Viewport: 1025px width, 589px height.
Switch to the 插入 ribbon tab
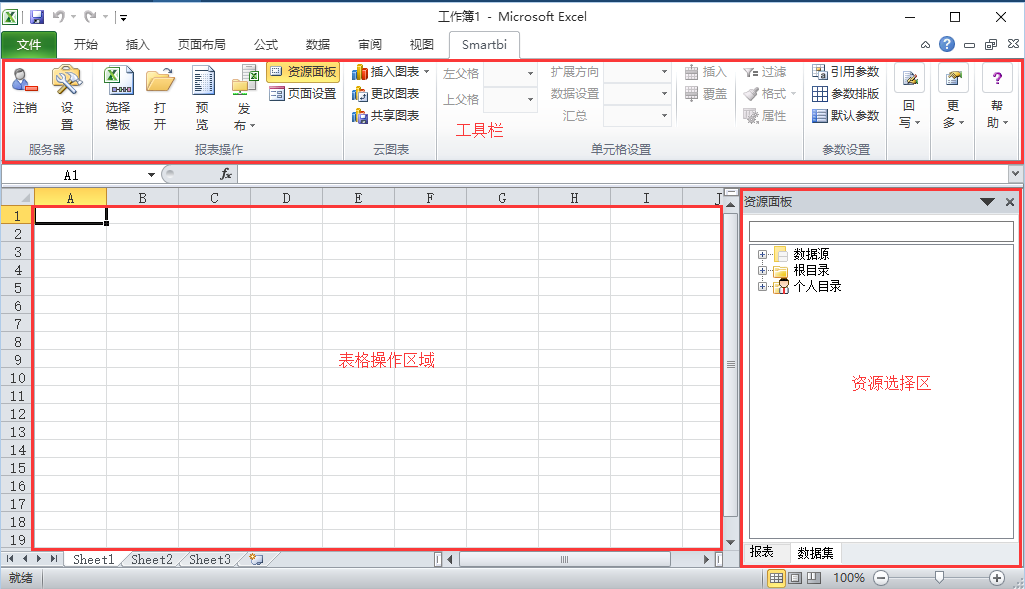(137, 44)
